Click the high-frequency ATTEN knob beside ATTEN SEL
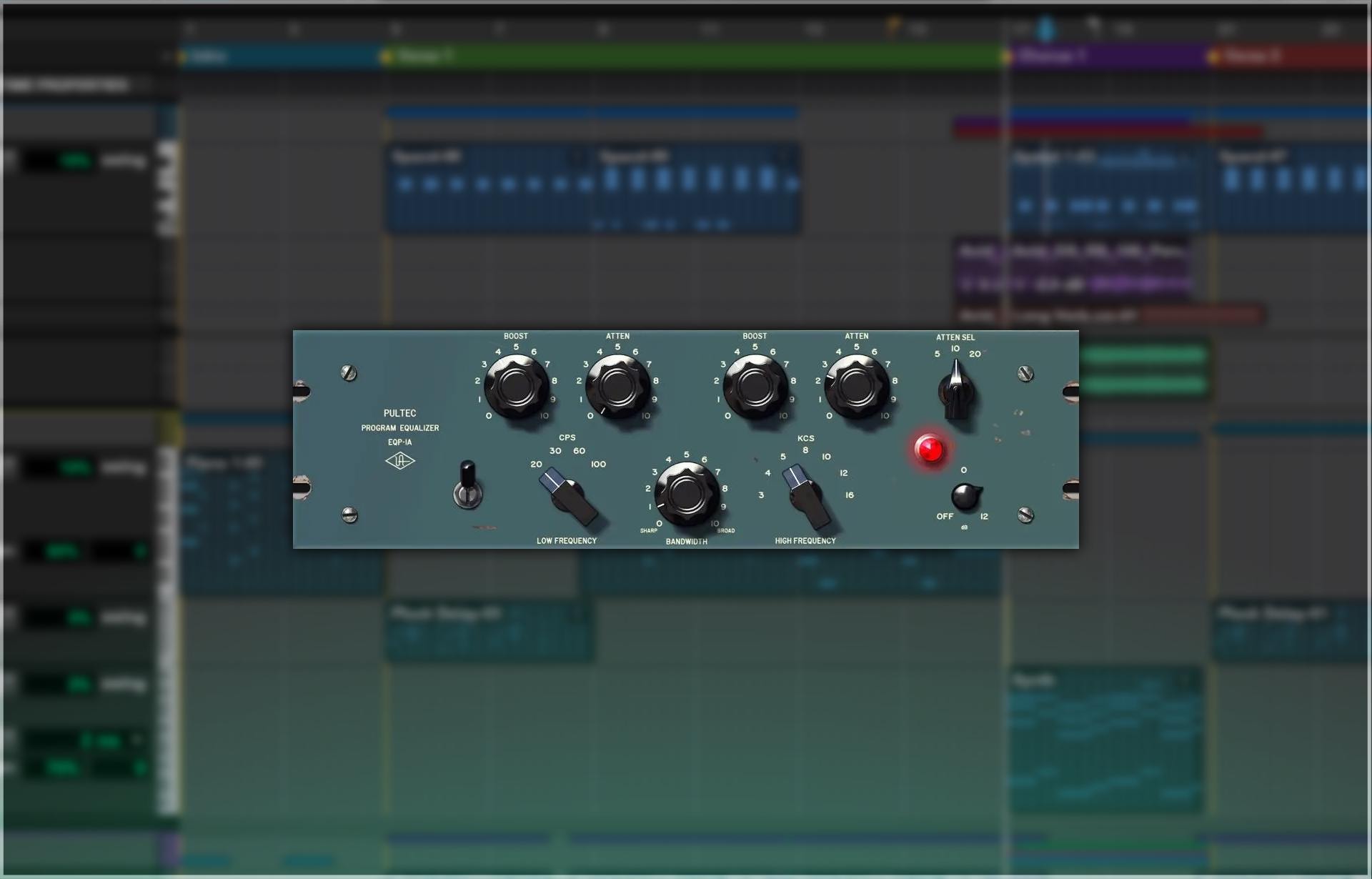The height and width of the screenshot is (879, 1372). click(857, 386)
